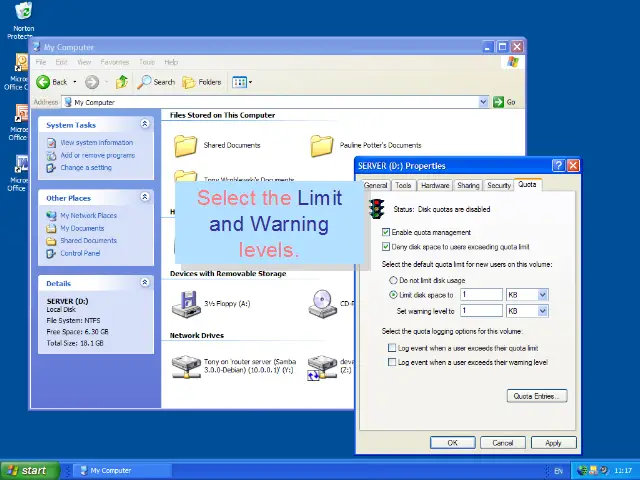
Task: Open the limit disk space unit dropdown (KB)
Action: click(x=542, y=295)
